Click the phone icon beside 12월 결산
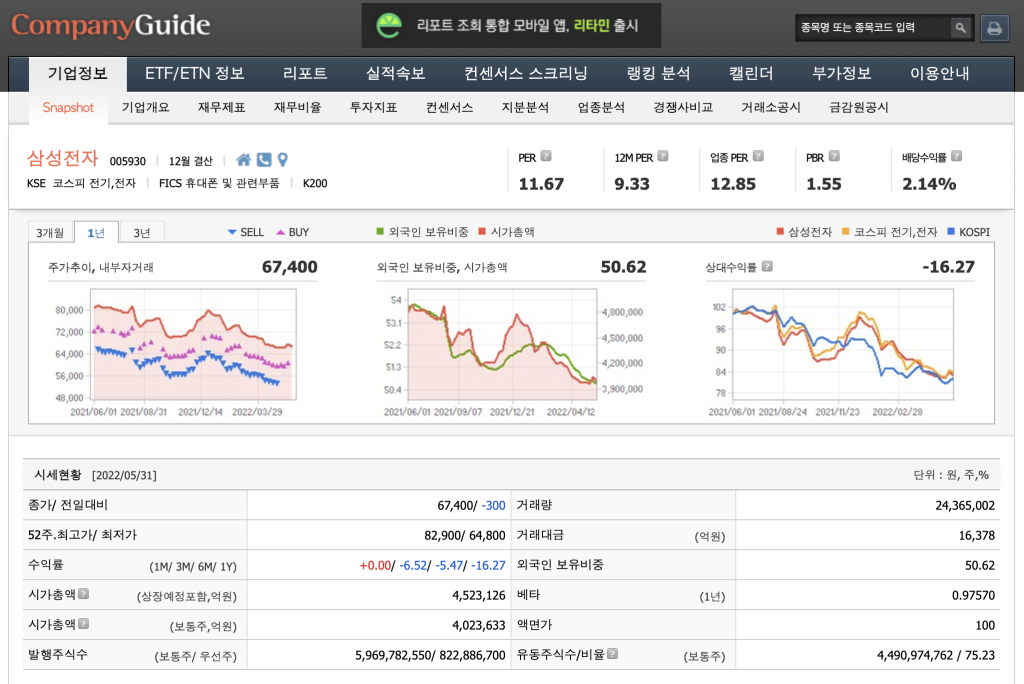Viewport: 1024px width, 684px height. pos(264,160)
